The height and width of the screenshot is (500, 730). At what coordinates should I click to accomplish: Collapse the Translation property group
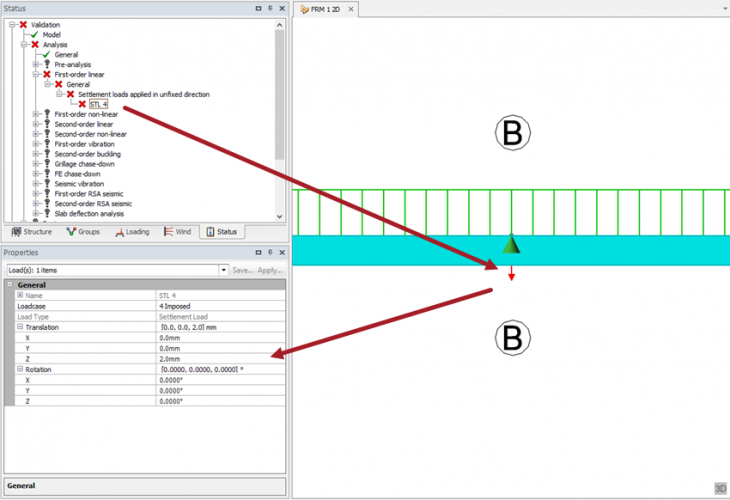20,327
